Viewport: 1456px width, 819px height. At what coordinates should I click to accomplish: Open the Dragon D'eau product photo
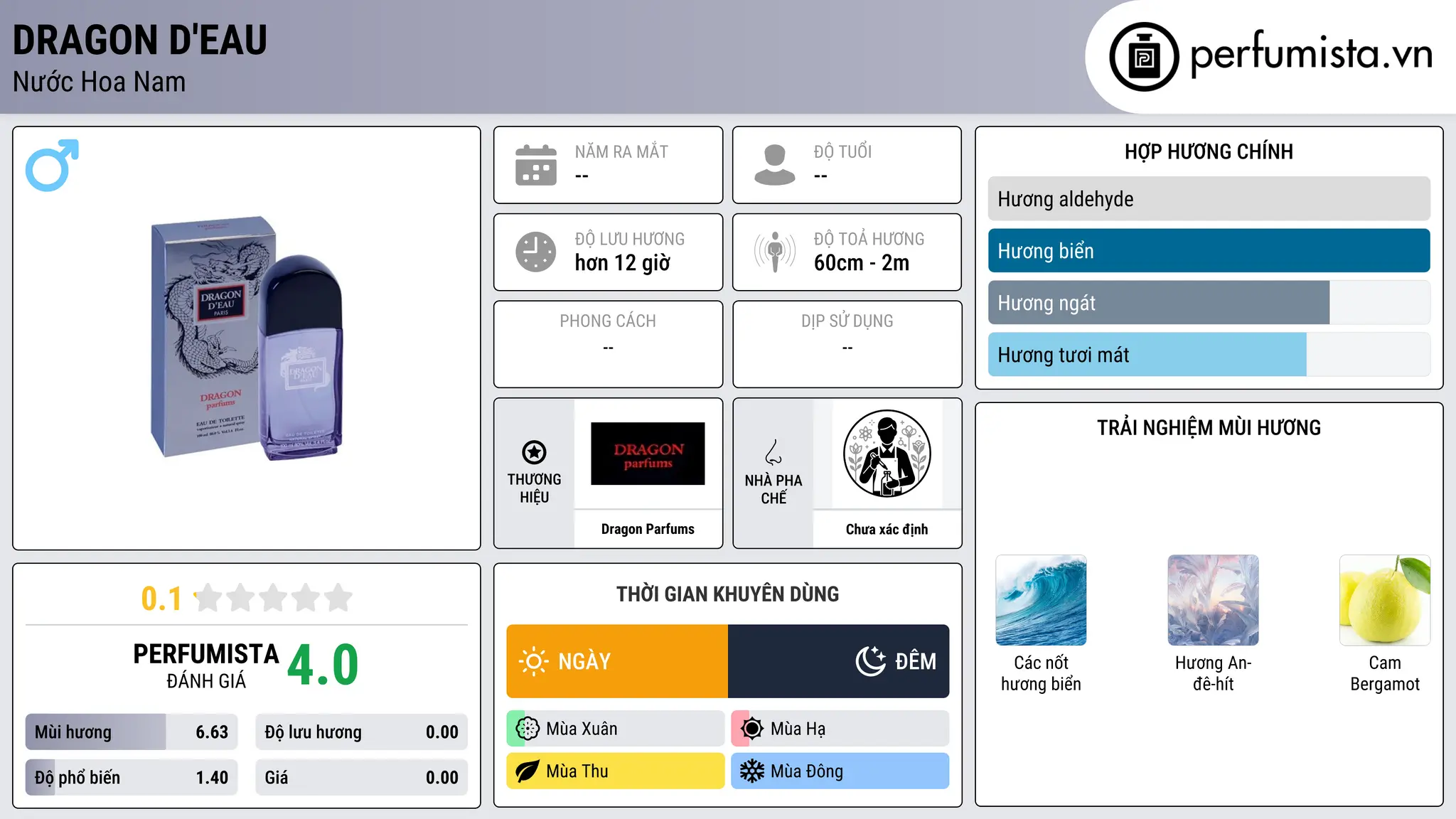(x=246, y=338)
